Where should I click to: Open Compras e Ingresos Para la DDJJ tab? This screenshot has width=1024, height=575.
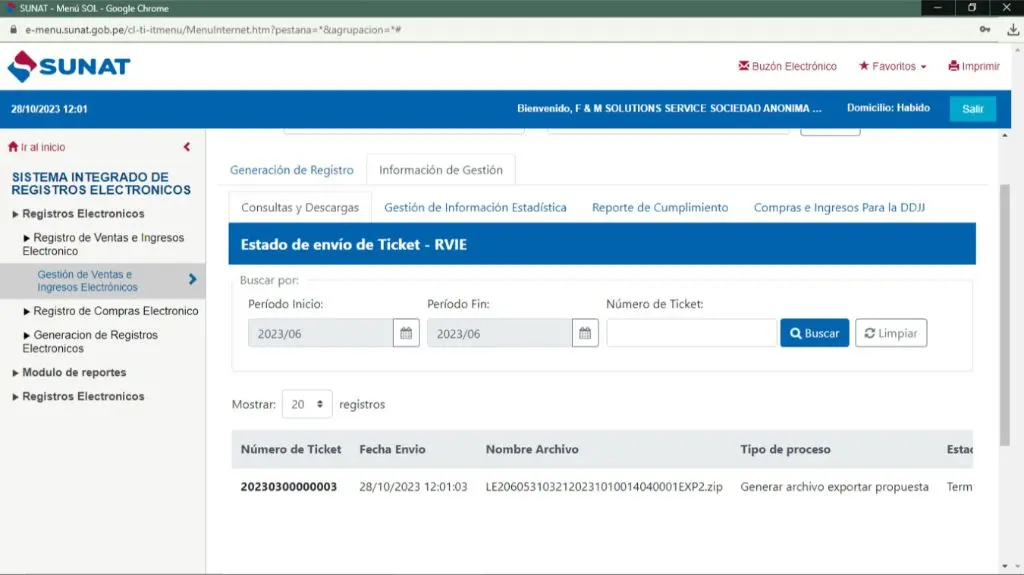pos(839,208)
